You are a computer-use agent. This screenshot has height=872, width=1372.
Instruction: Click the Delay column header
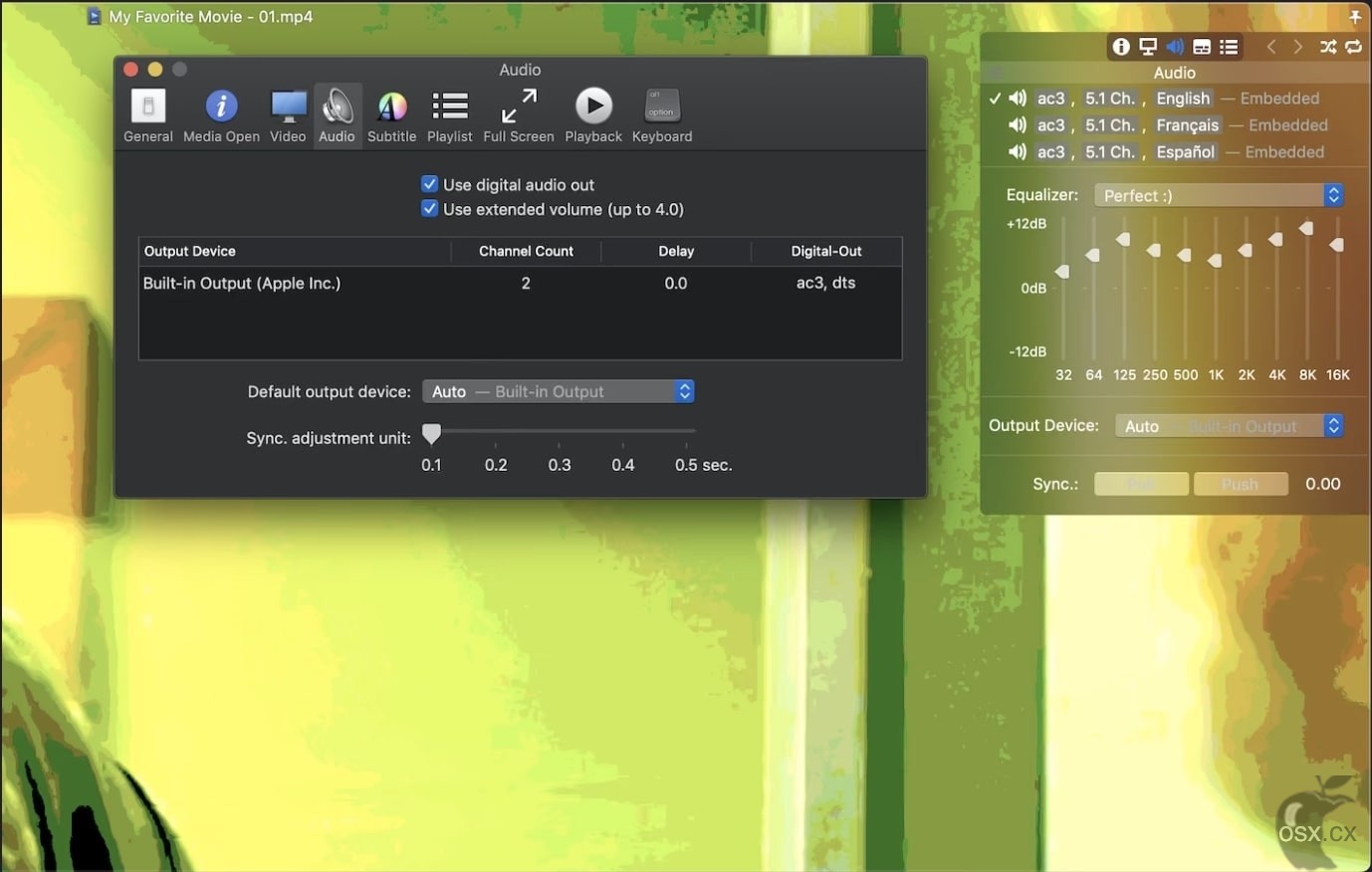click(x=676, y=252)
